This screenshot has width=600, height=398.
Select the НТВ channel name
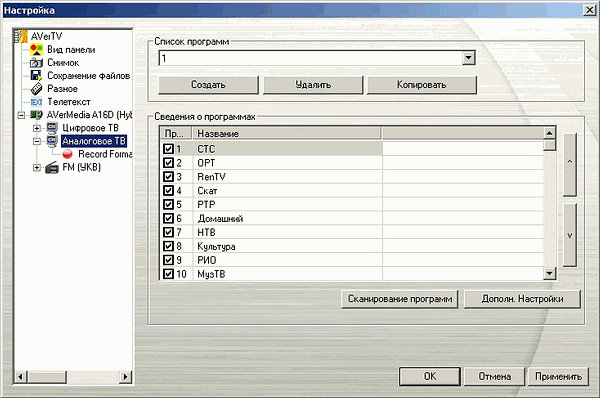pyautogui.click(x=206, y=232)
